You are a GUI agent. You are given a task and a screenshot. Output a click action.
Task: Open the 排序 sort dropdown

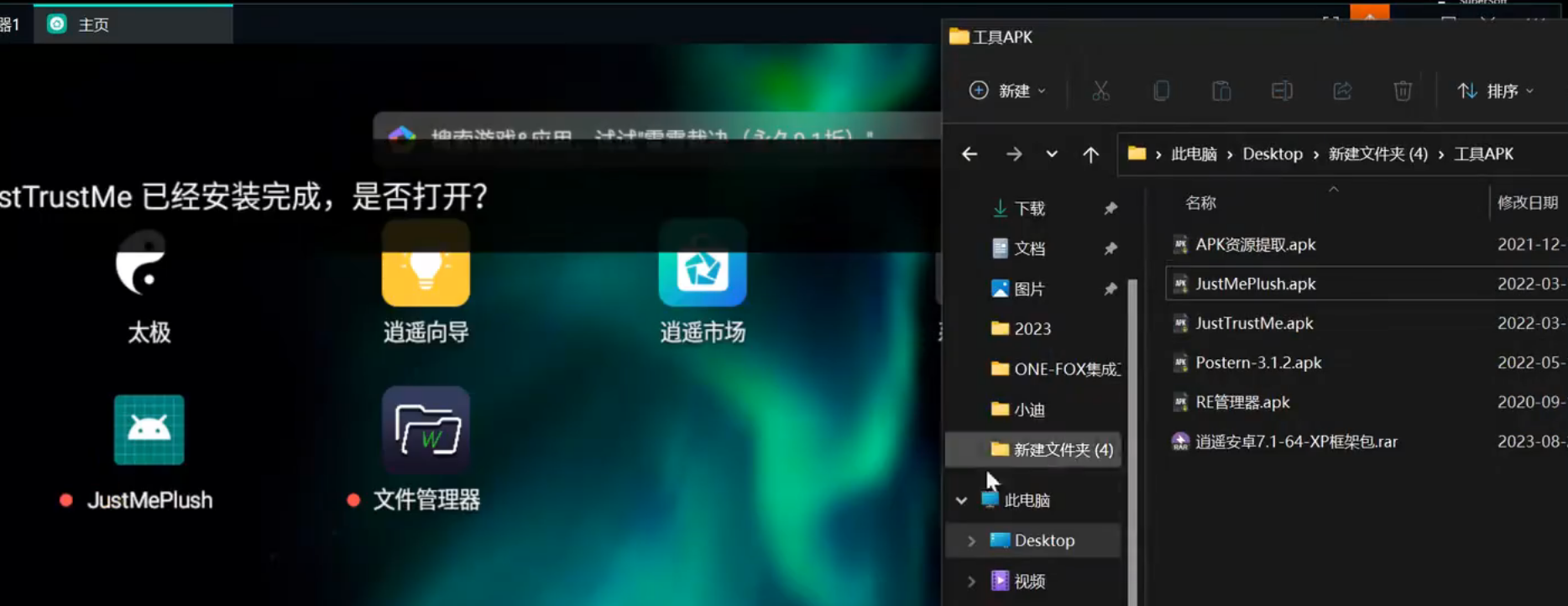(x=1496, y=91)
